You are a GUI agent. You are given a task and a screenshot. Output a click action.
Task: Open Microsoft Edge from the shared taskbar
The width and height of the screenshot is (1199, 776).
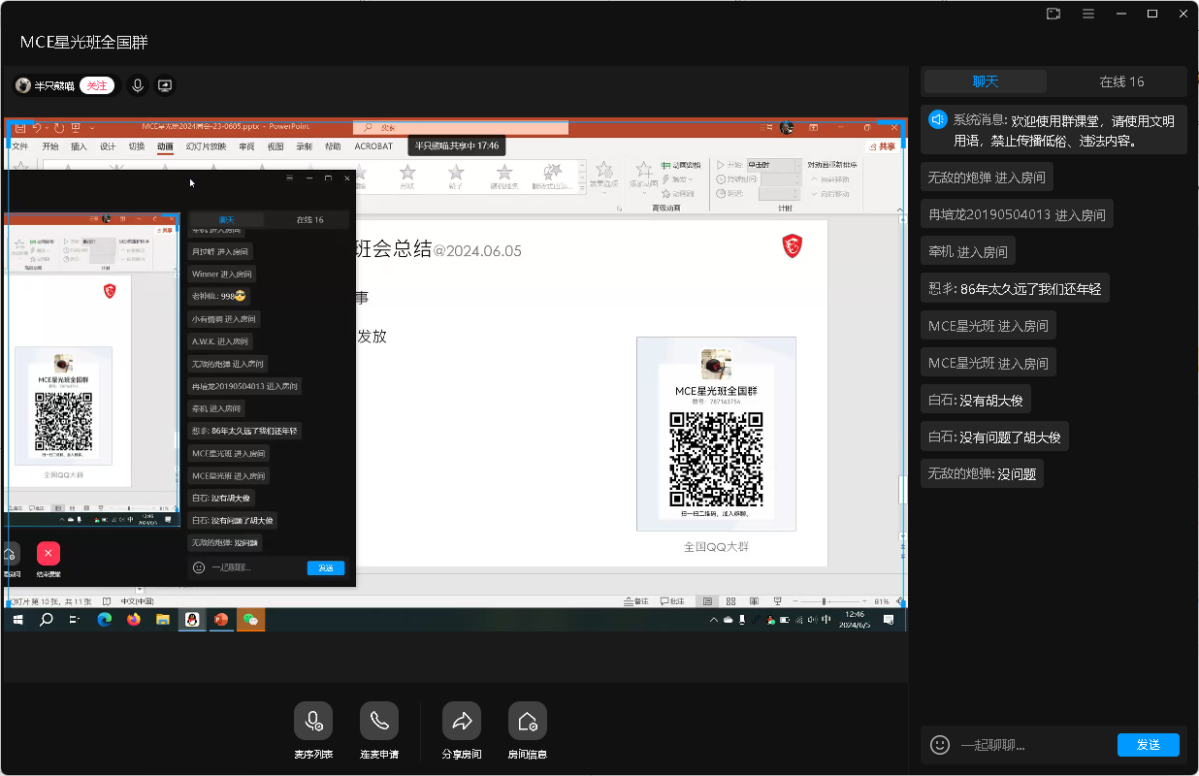(x=105, y=619)
